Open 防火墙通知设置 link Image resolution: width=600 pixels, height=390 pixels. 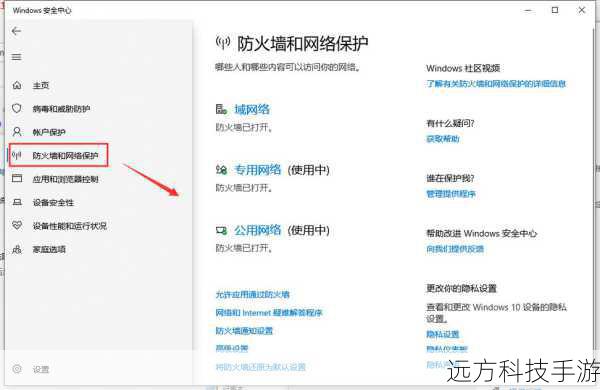244,330
